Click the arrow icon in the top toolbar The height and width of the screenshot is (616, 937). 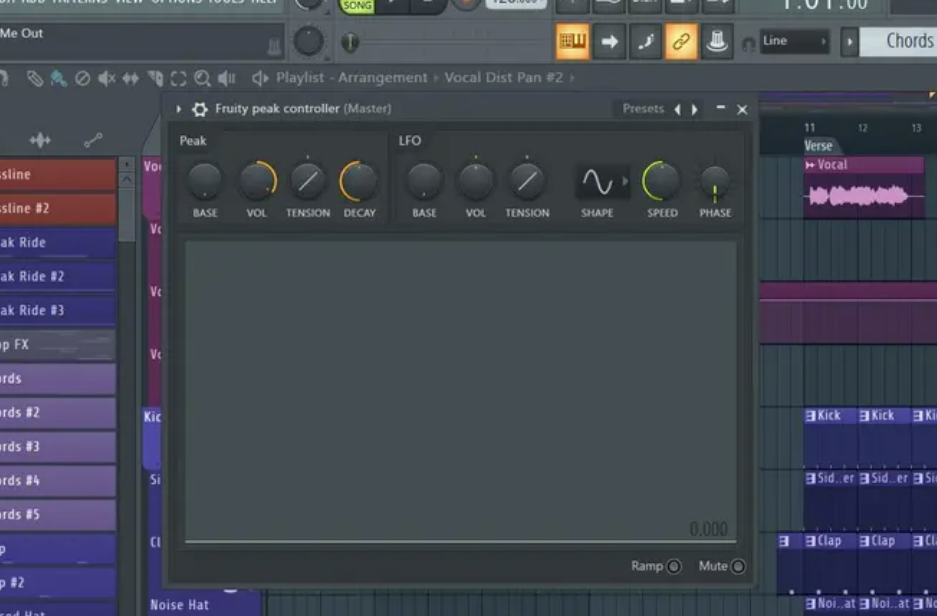coord(609,41)
